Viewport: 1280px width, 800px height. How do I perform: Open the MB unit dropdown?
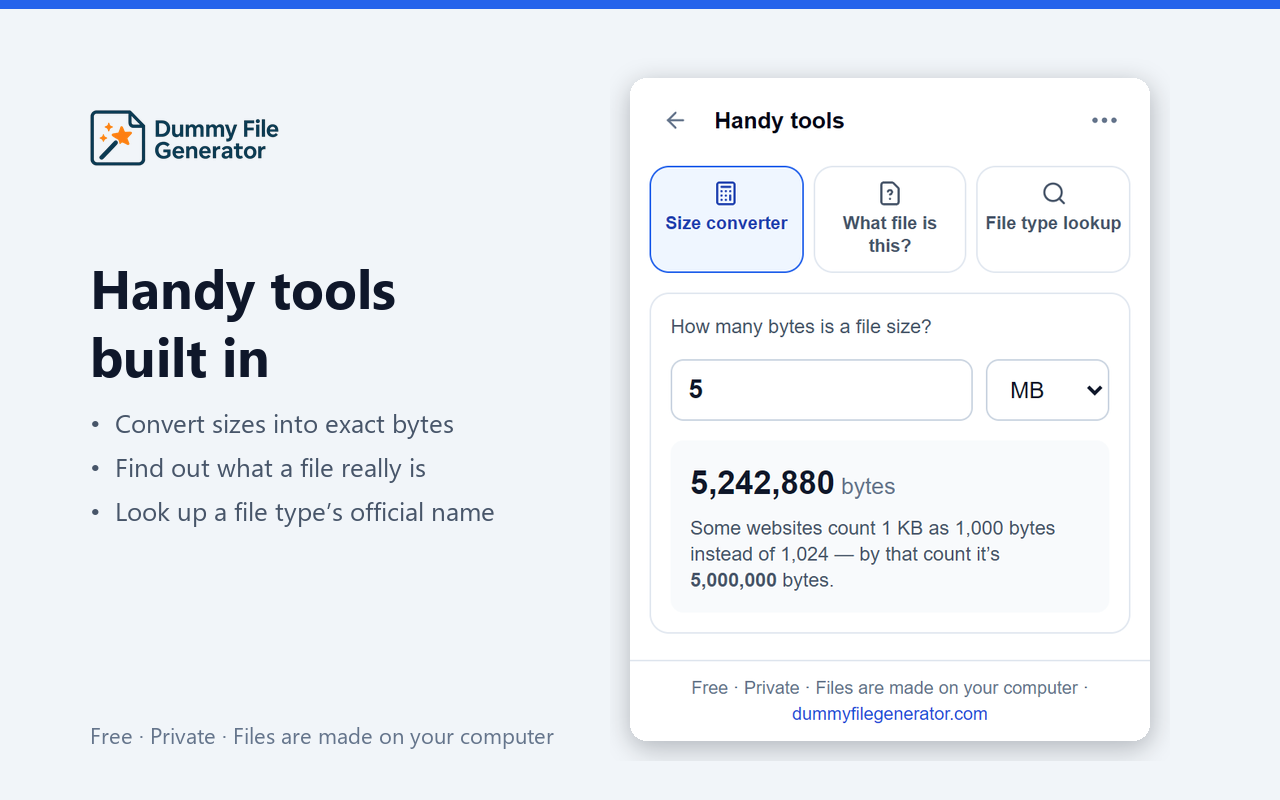click(1048, 390)
